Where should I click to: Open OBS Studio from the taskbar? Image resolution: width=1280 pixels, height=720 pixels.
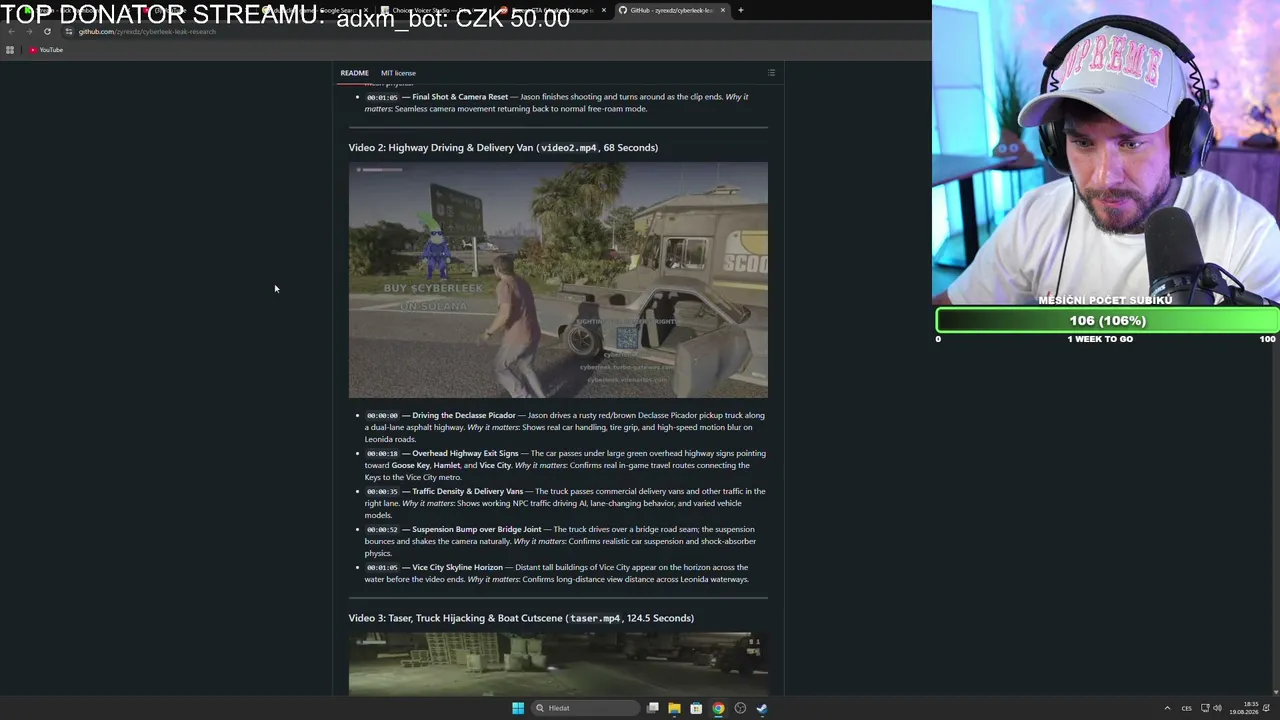click(740, 708)
